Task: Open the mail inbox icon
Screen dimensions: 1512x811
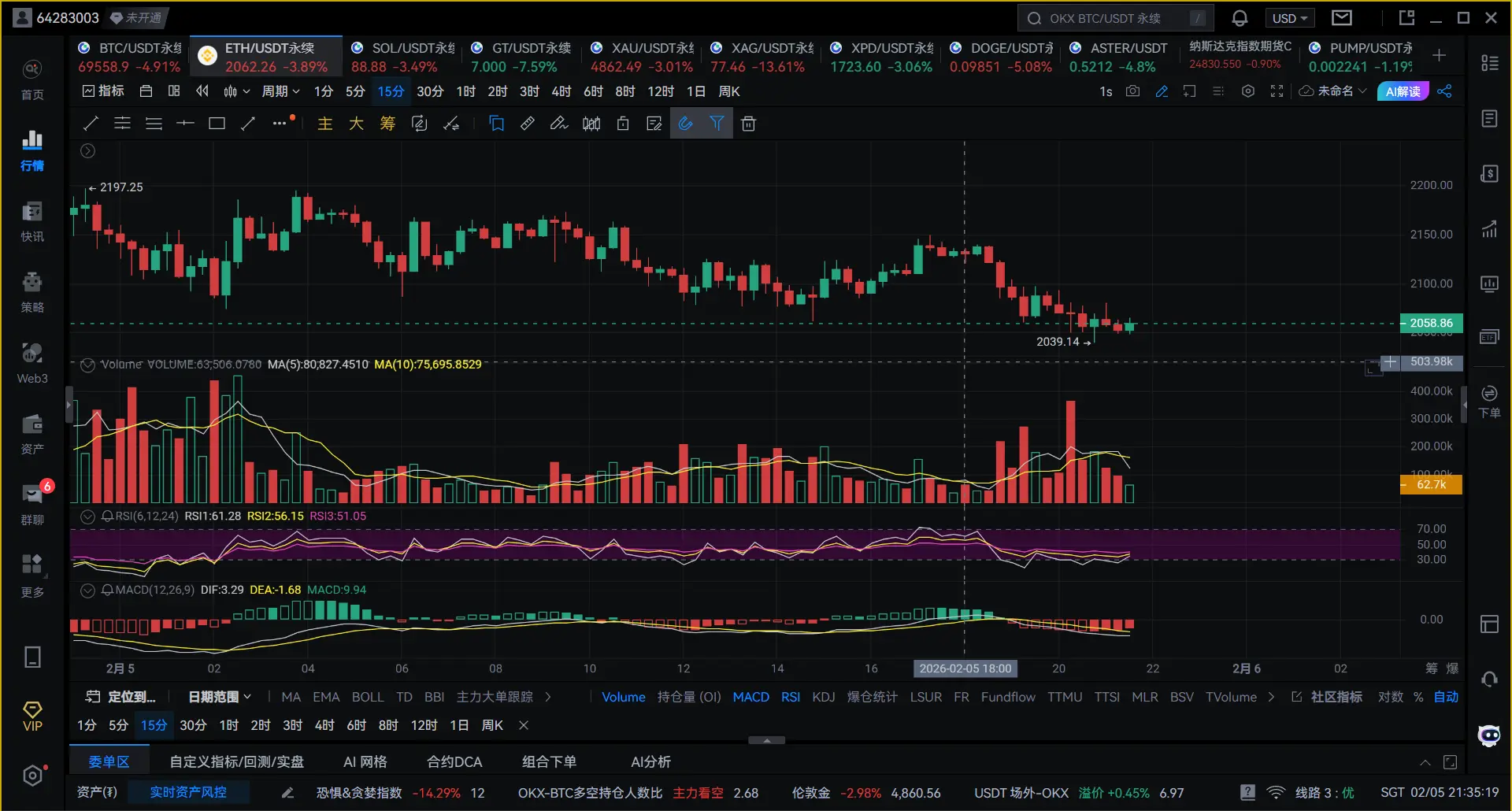Action: 1342,18
